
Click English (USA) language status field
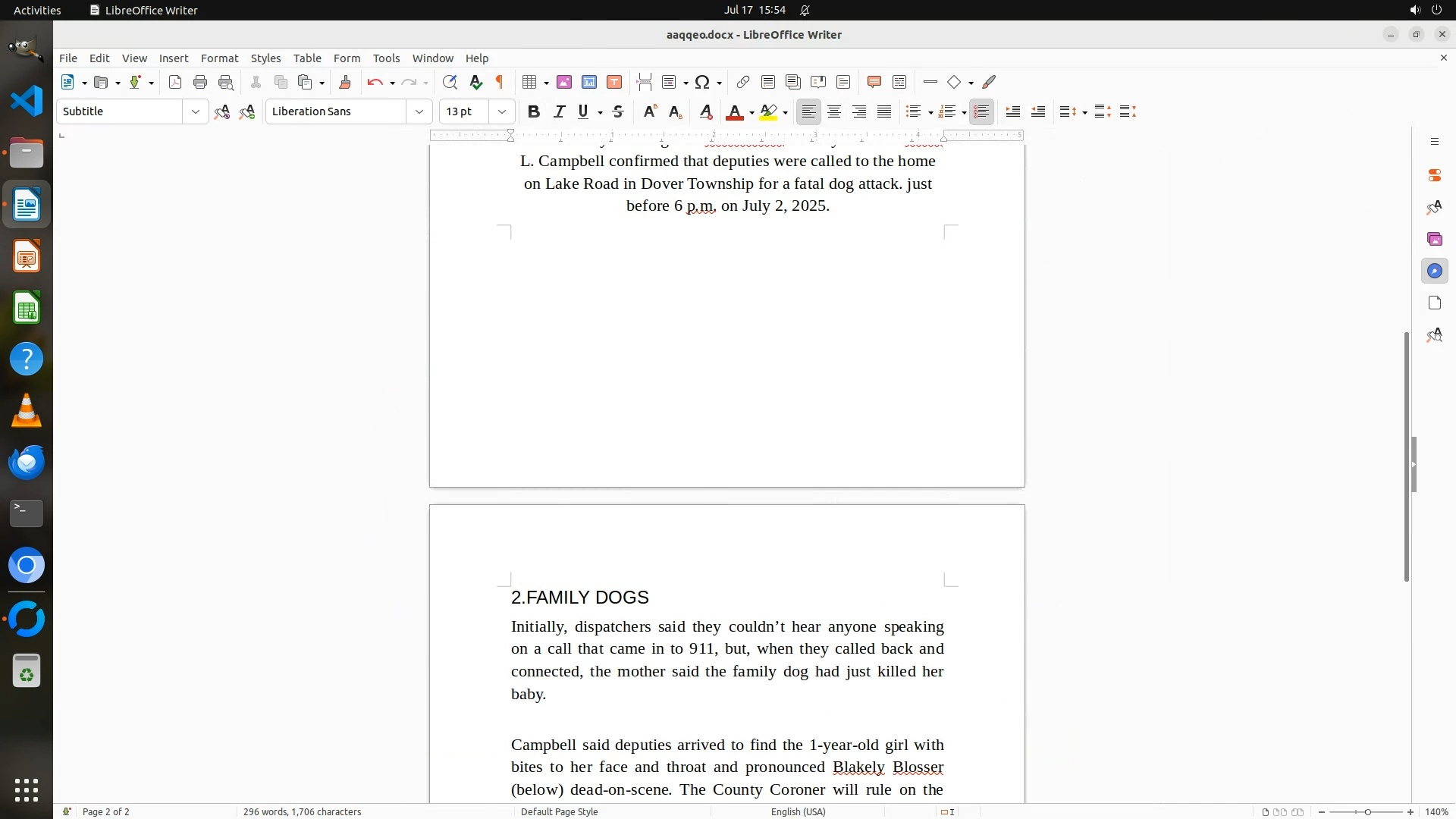click(798, 811)
